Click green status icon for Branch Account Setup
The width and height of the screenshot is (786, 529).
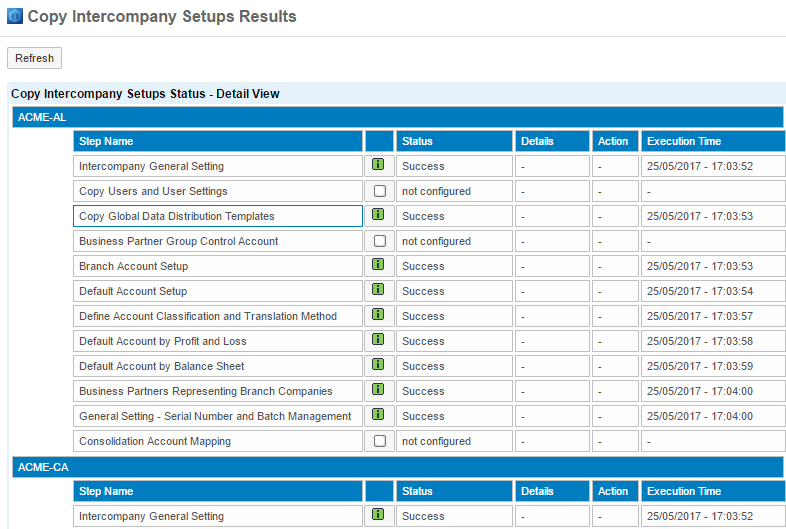pyautogui.click(x=378, y=265)
